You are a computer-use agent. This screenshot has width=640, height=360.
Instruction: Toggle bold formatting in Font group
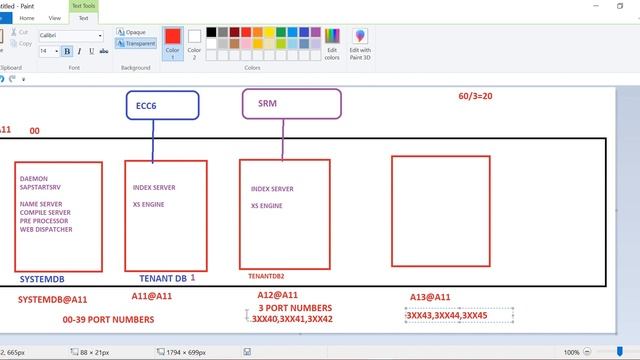(x=67, y=51)
